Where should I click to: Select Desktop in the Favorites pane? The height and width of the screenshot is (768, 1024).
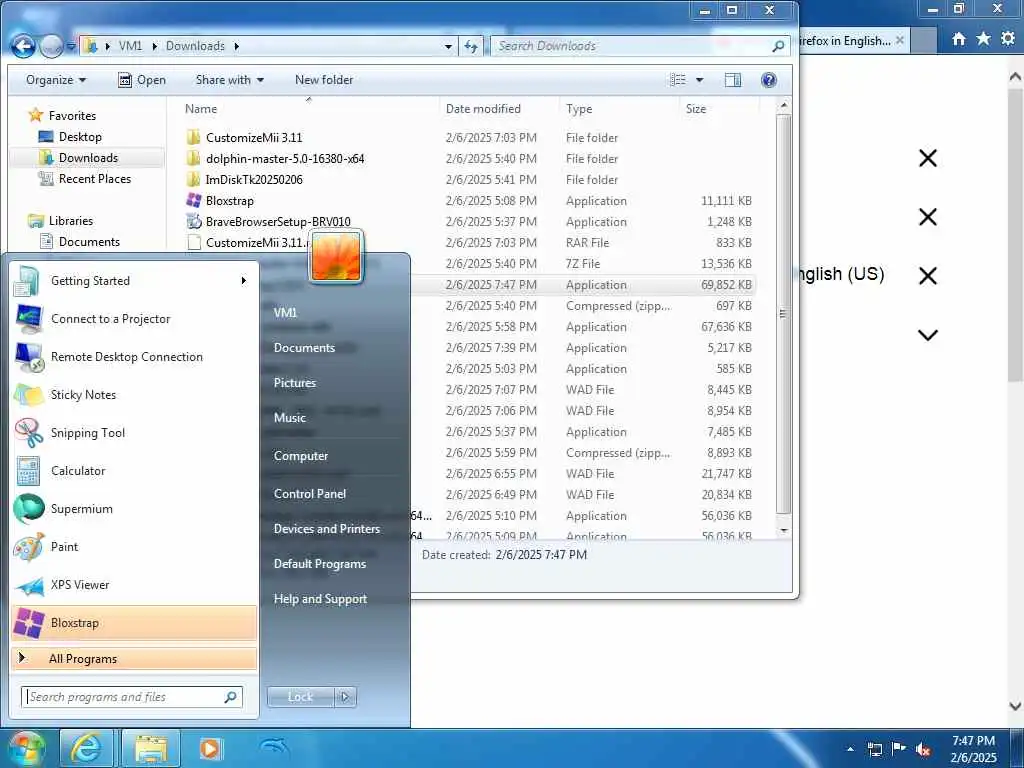tap(80, 136)
